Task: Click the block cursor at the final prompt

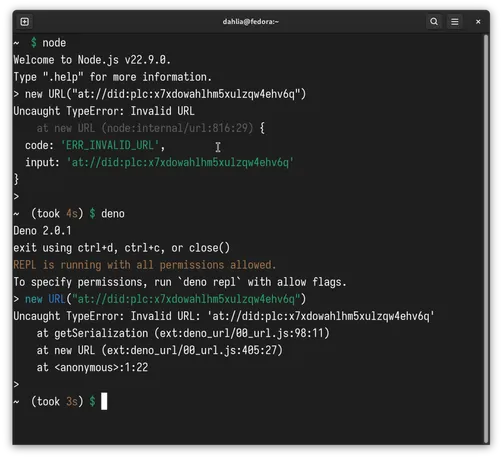Action: click(x=104, y=402)
